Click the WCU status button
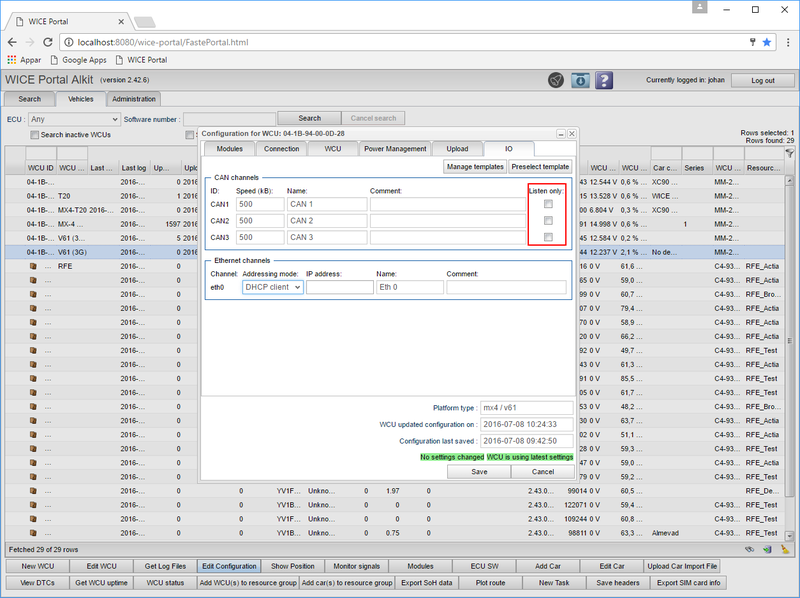This screenshot has height=598, width=800. 165,583
